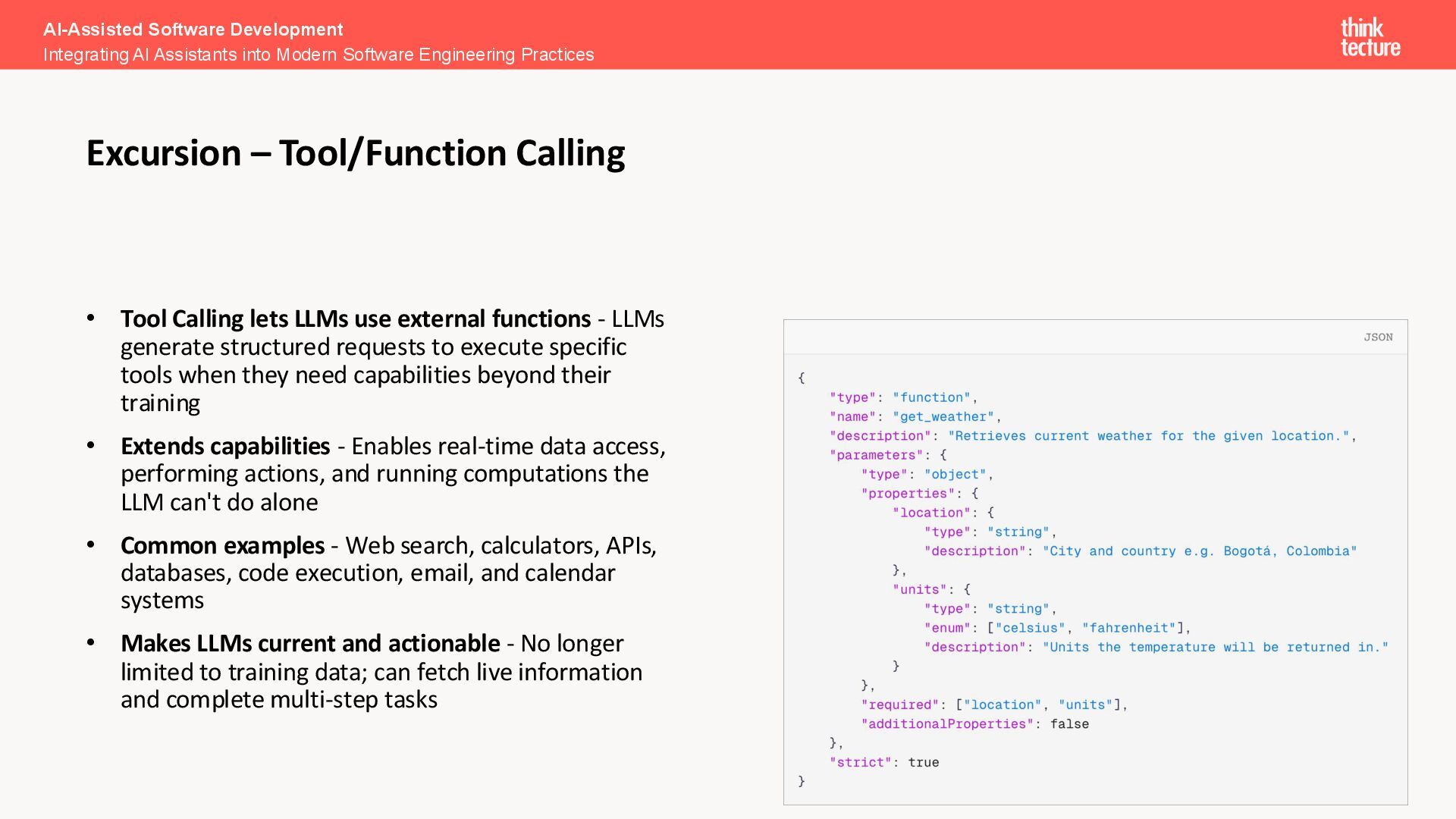Click the "celsius" enum value
The height and width of the screenshot is (819, 1456).
1030,628
